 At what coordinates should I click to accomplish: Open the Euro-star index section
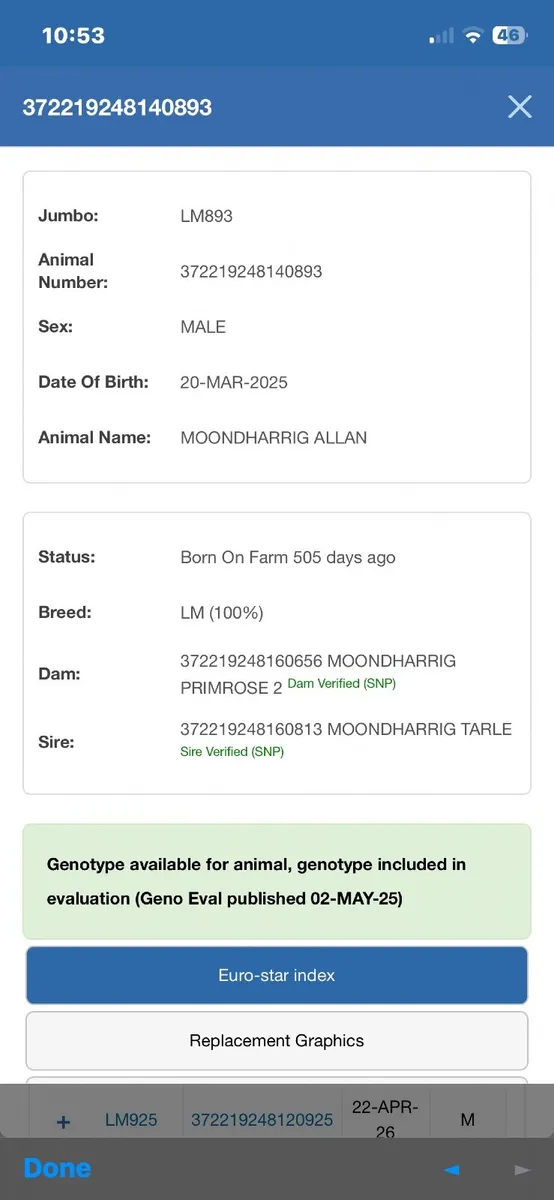277,975
